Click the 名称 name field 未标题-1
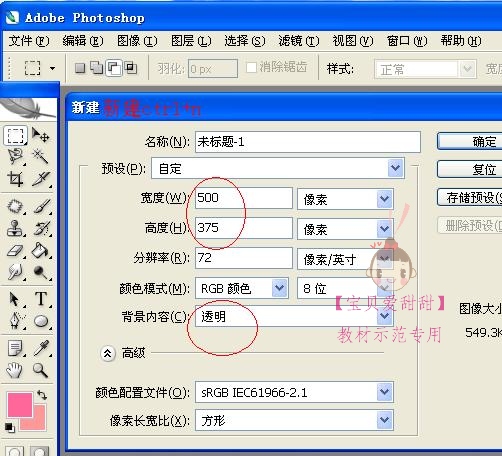The image size is (502, 456). point(308,142)
